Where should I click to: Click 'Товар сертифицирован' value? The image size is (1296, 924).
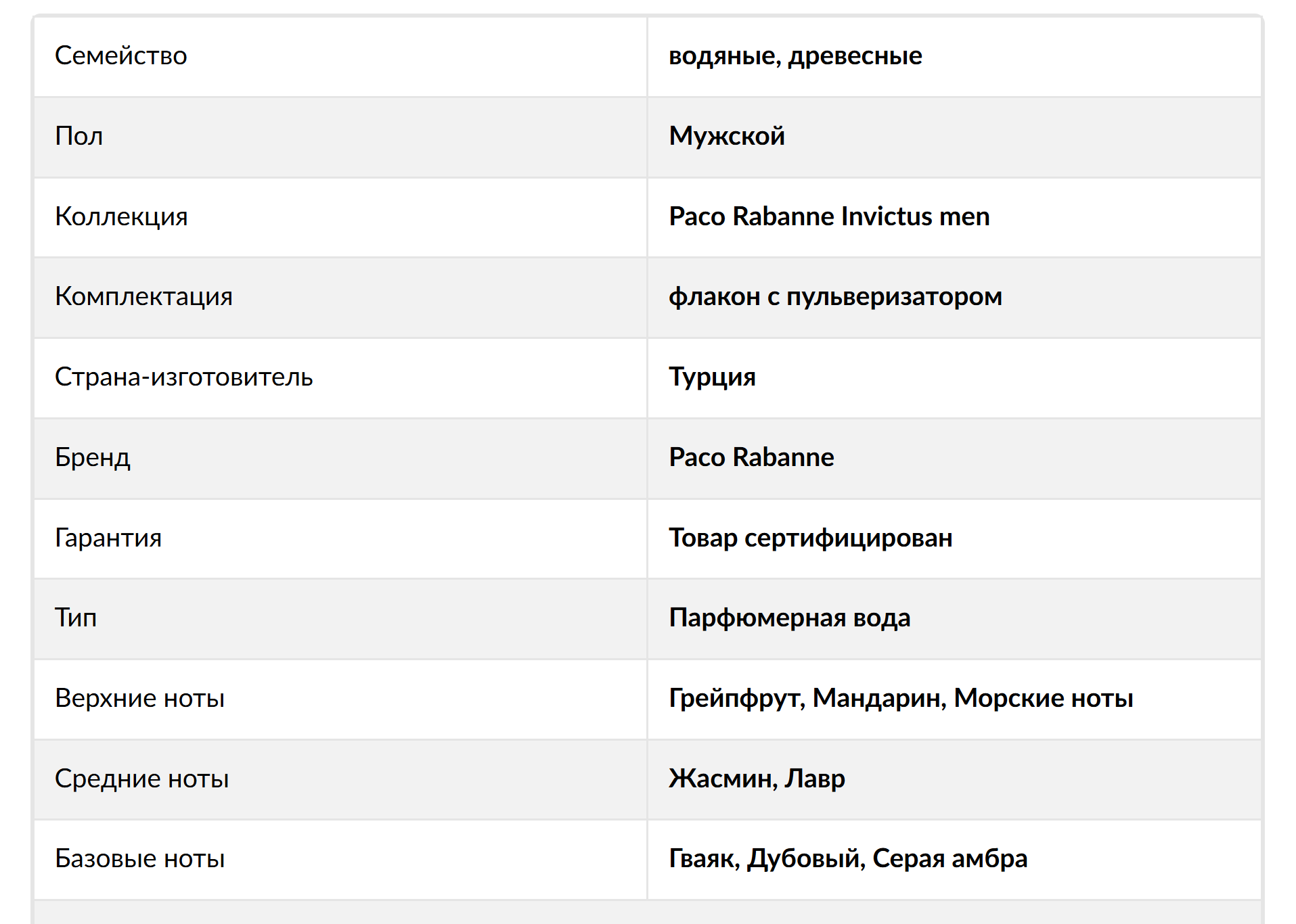810,538
